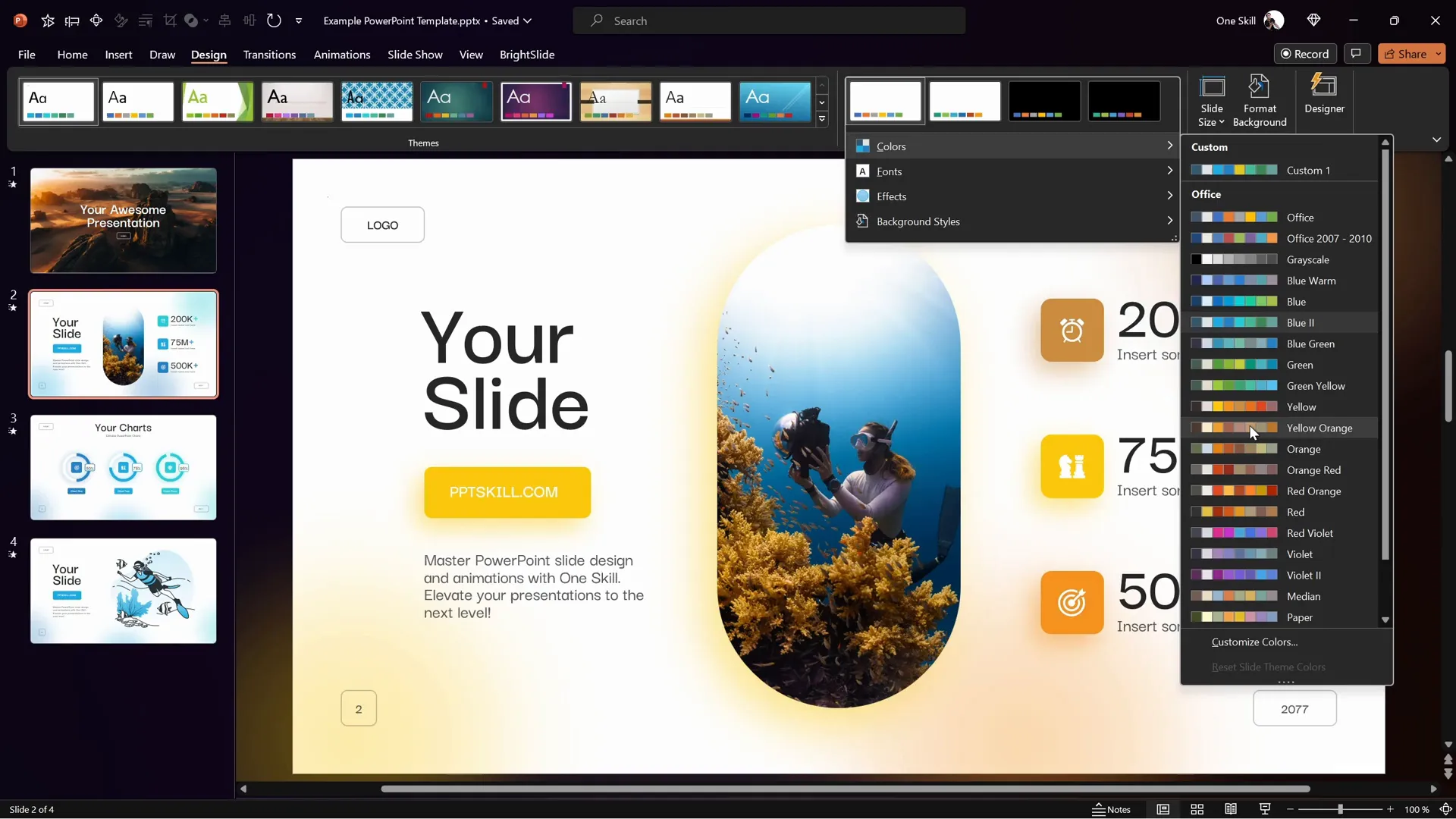The image size is (1456, 819).
Task: Click the redo/repeat circular arrow icon
Action: [274, 20]
